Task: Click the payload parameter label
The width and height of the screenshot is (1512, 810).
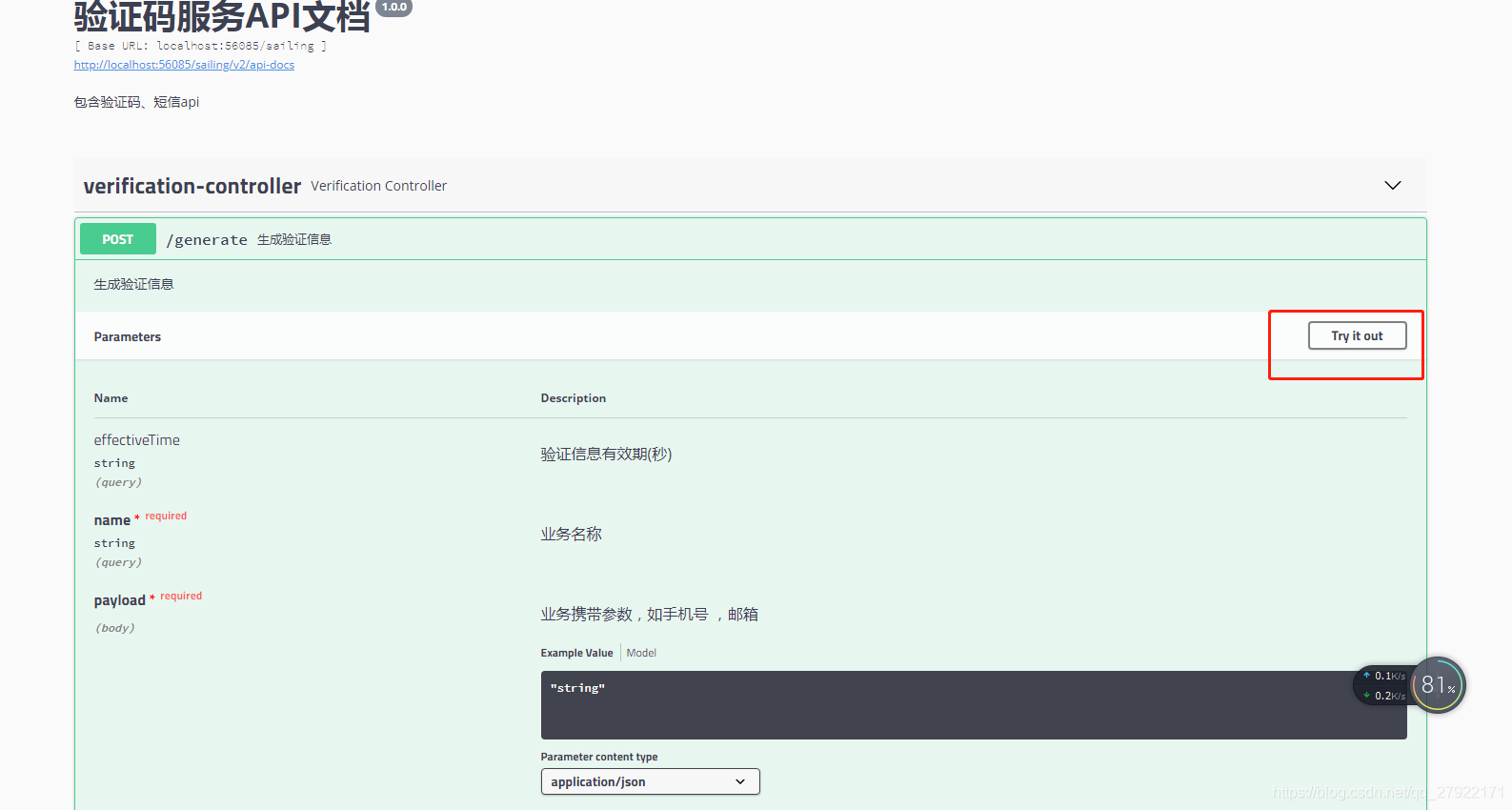Action: point(120,600)
